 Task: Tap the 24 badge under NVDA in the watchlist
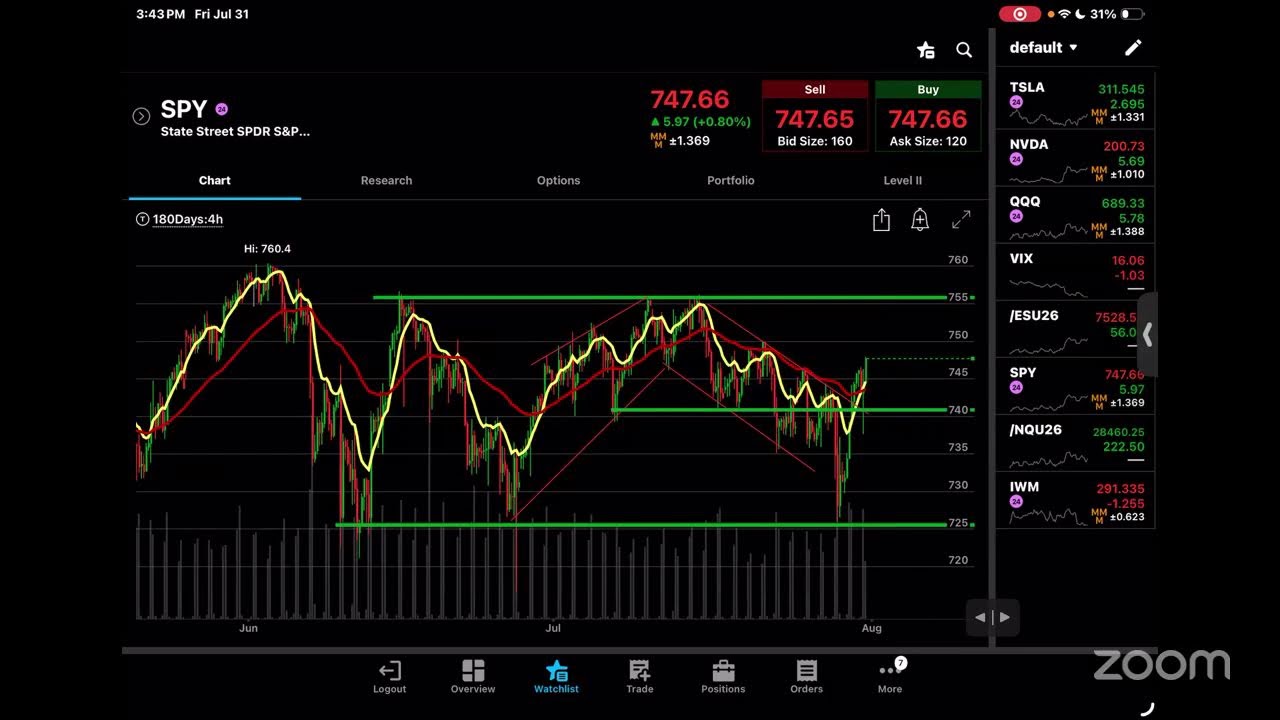(x=1016, y=160)
